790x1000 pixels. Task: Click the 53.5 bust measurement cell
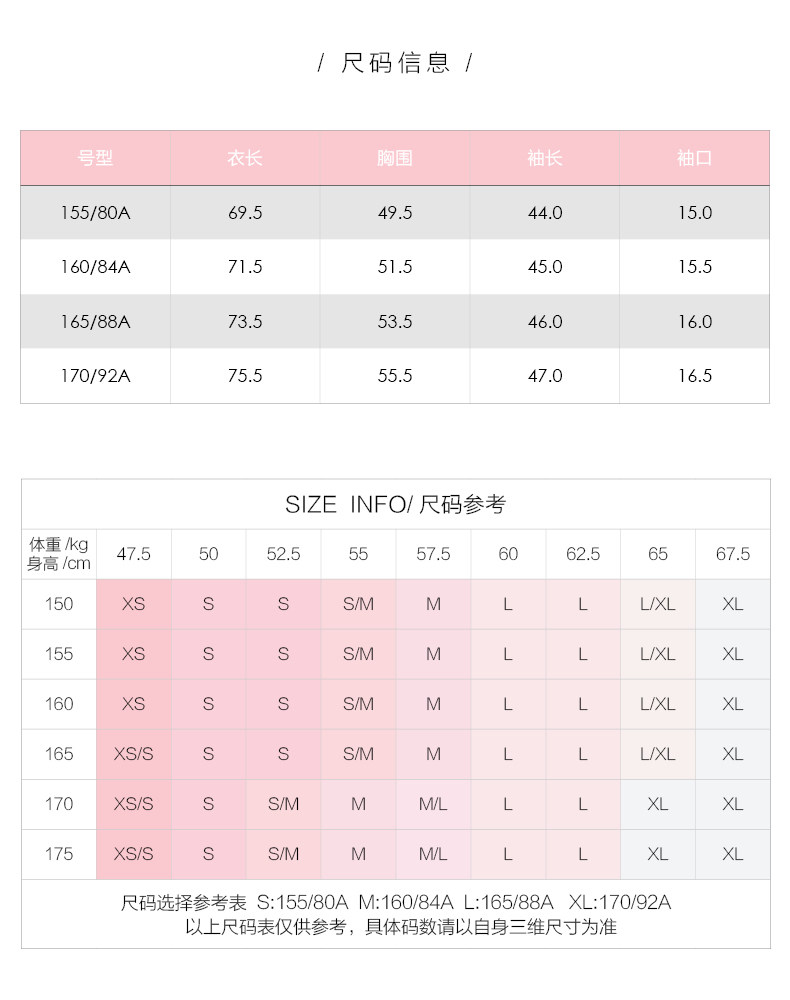395,322
